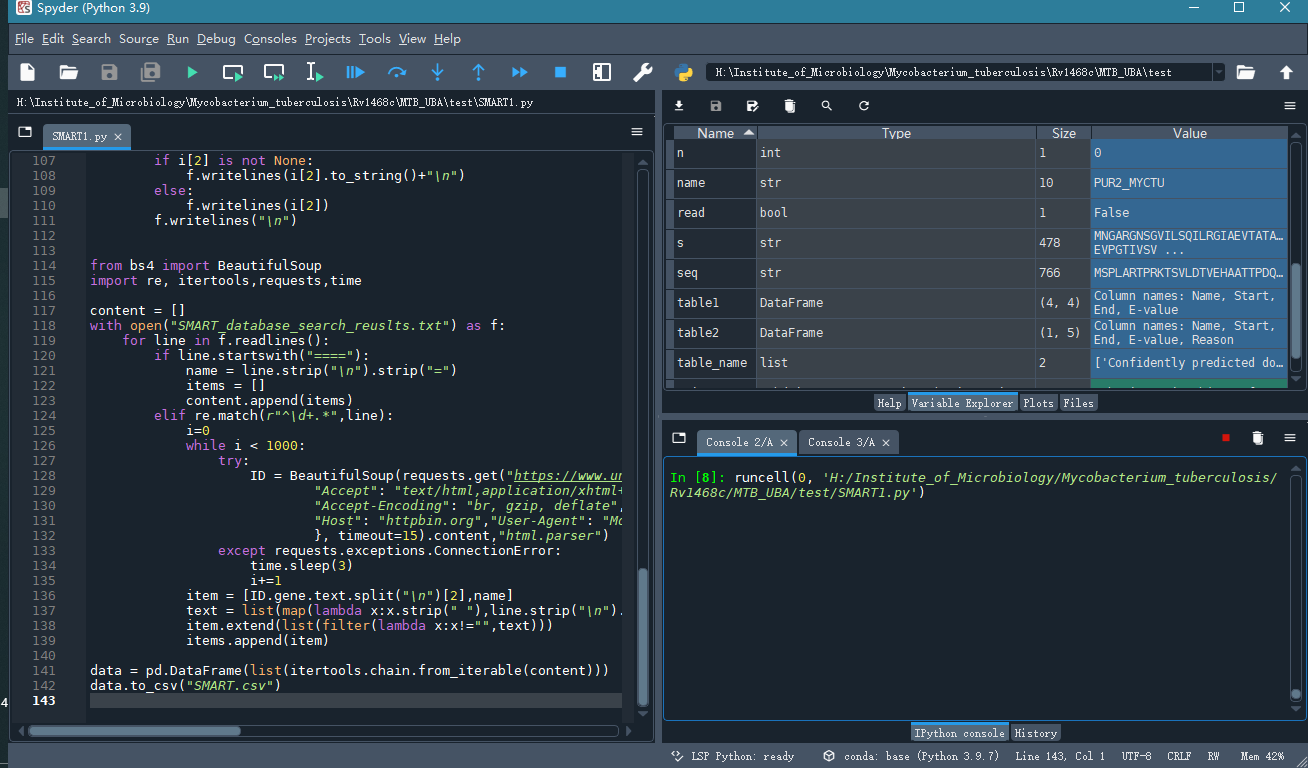Open the PYTHONPATH manager Python icon
This screenshot has height=768, width=1308.
coord(684,72)
